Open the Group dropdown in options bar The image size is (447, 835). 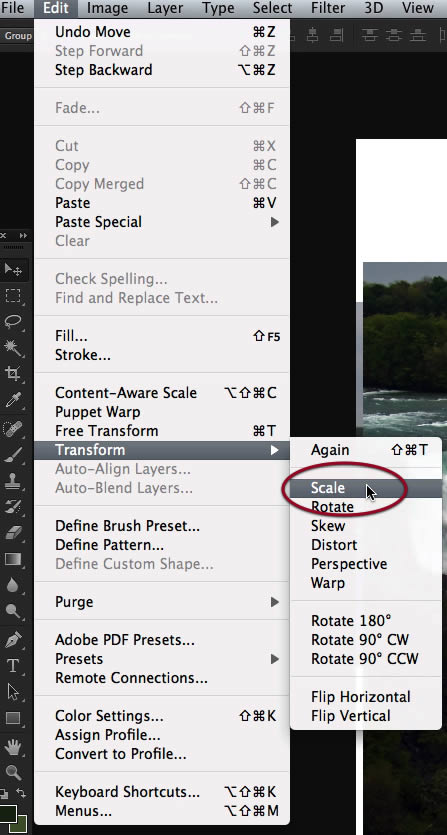(x=18, y=36)
